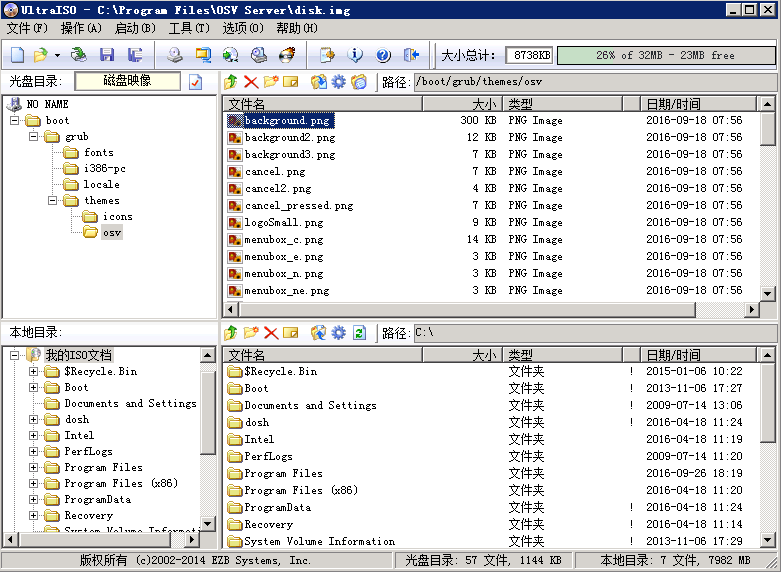Expand Program Files (x86) in local tree
This screenshot has width=781, height=572.
click(x=33, y=483)
